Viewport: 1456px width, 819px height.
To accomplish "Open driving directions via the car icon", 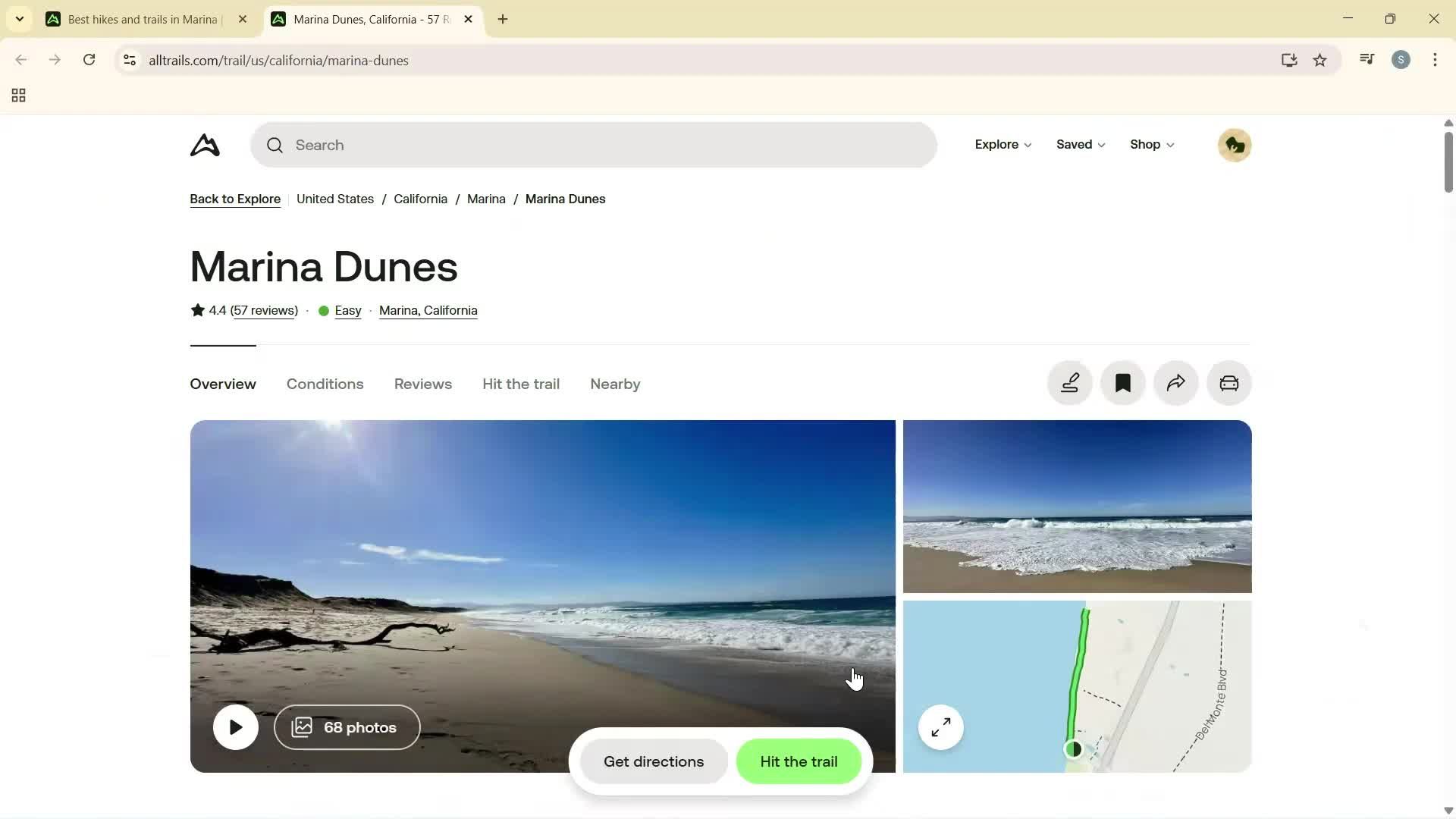I will click(1228, 383).
